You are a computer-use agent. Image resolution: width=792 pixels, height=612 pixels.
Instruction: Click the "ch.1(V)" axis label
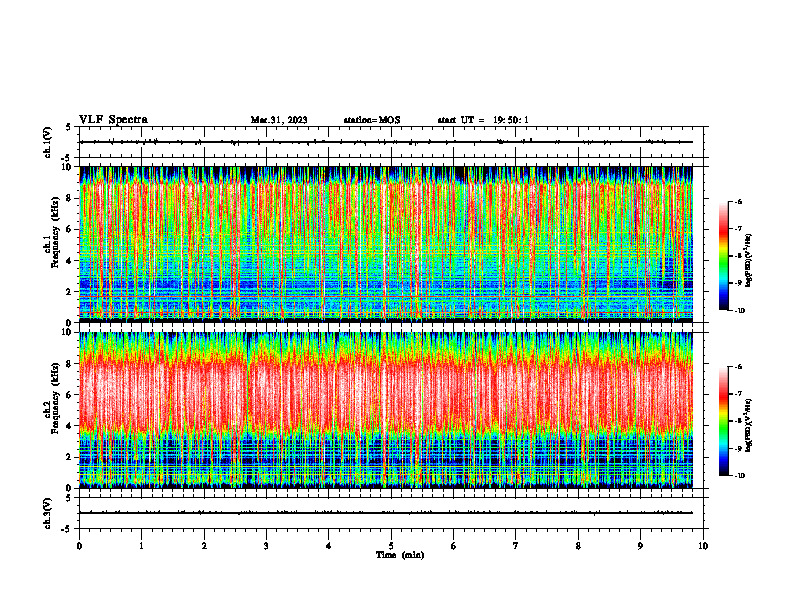pyautogui.click(x=47, y=142)
